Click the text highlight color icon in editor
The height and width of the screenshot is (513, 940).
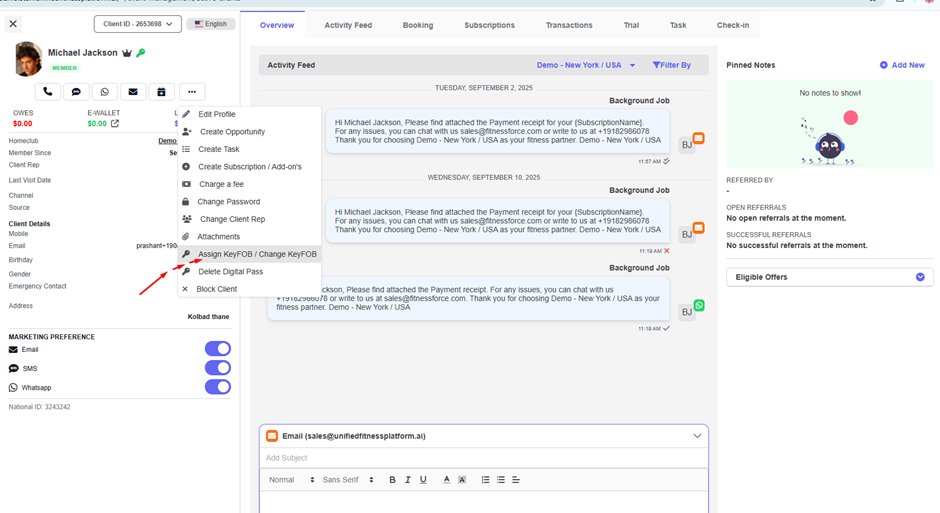(x=462, y=479)
